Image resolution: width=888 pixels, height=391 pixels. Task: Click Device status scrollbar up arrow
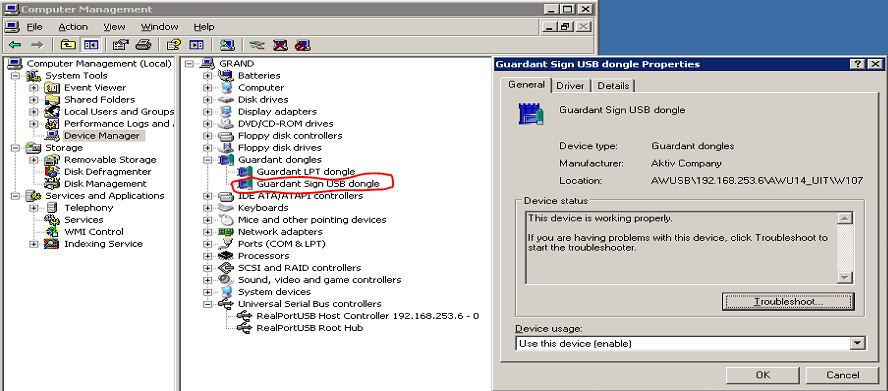pos(844,218)
